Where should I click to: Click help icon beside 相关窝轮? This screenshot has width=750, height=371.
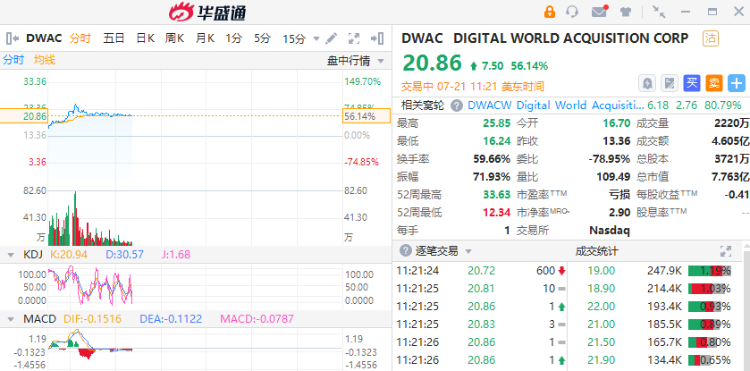coord(457,105)
